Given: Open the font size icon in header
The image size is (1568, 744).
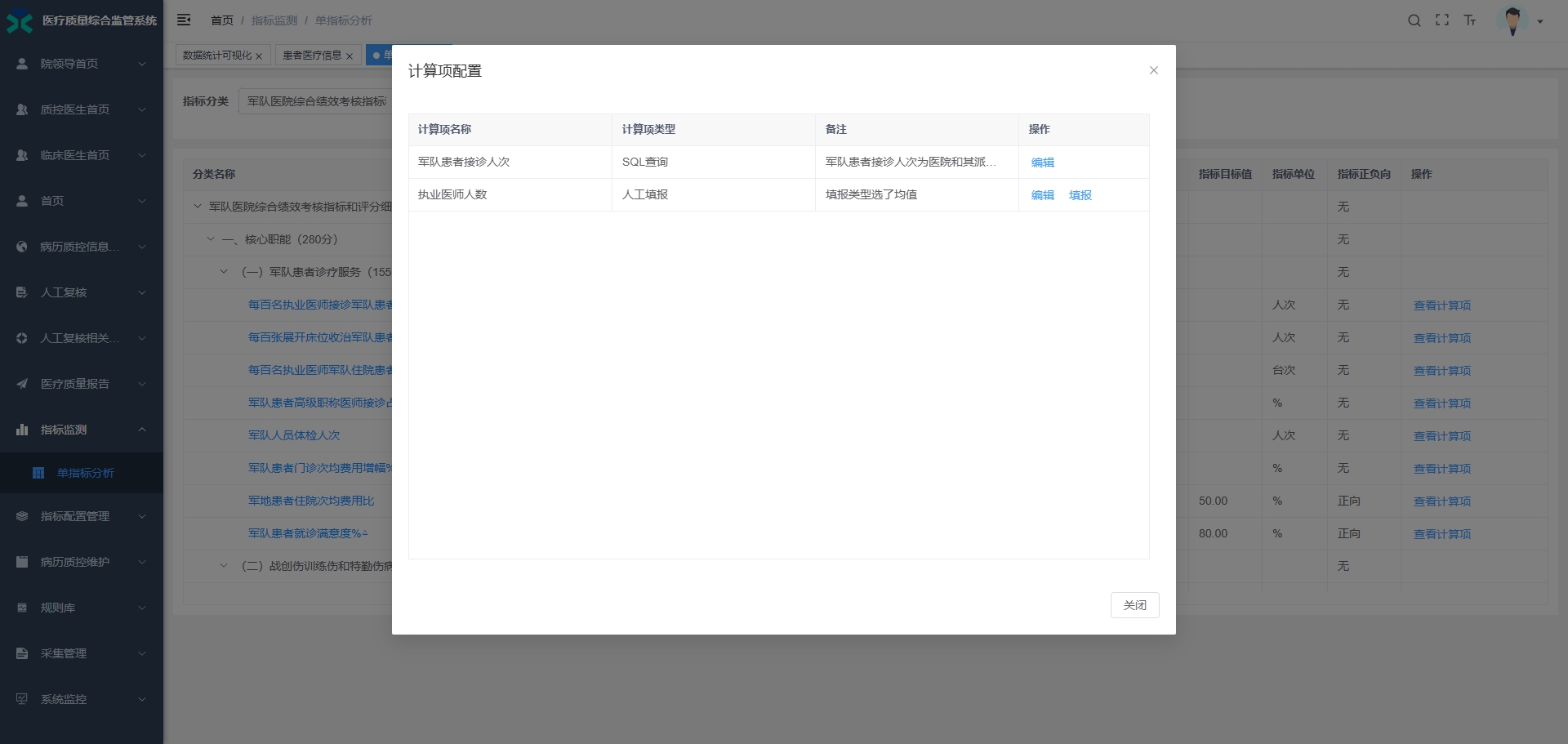Looking at the screenshot, I should tap(1469, 20).
